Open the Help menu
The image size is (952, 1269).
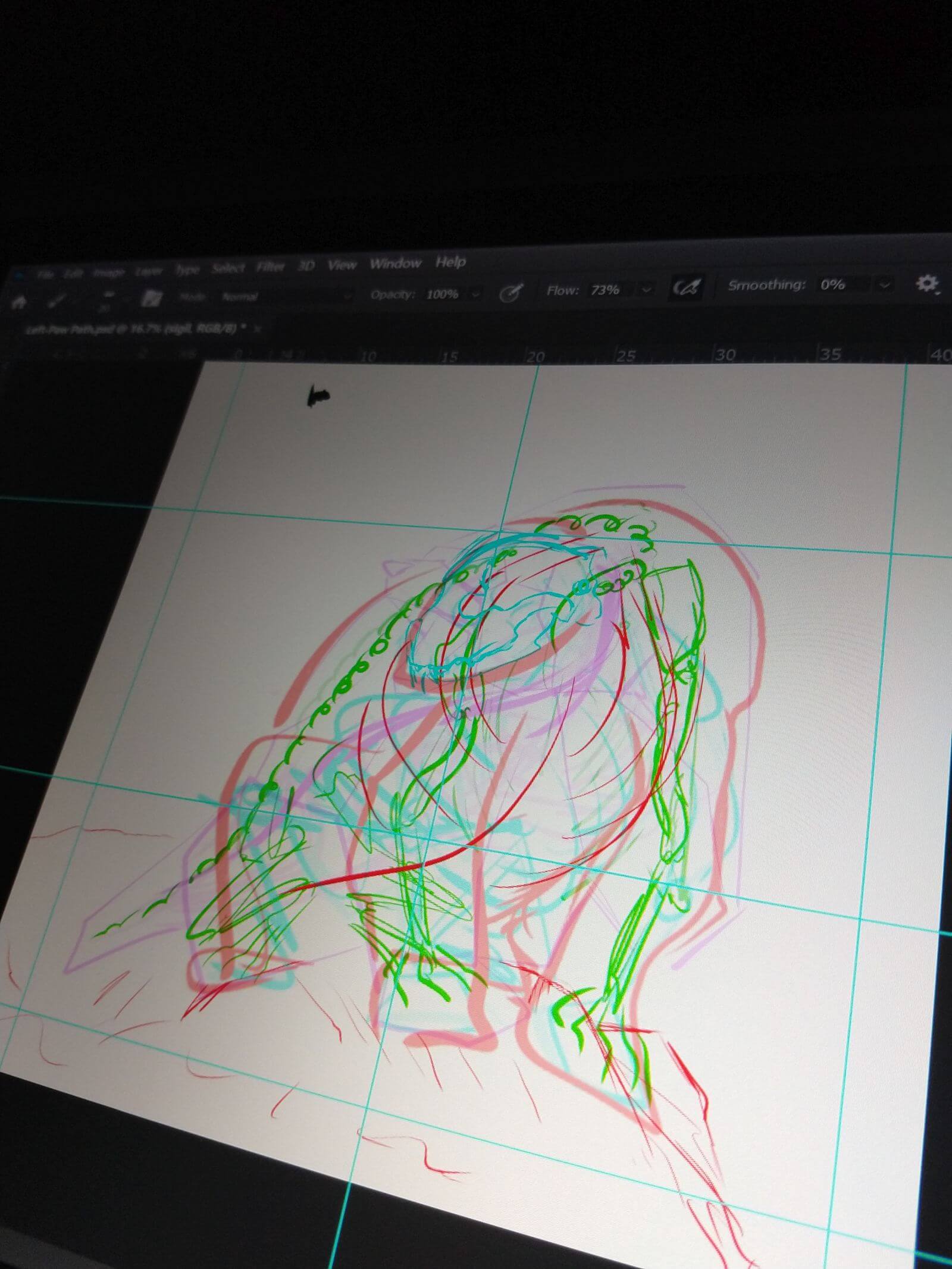click(450, 262)
